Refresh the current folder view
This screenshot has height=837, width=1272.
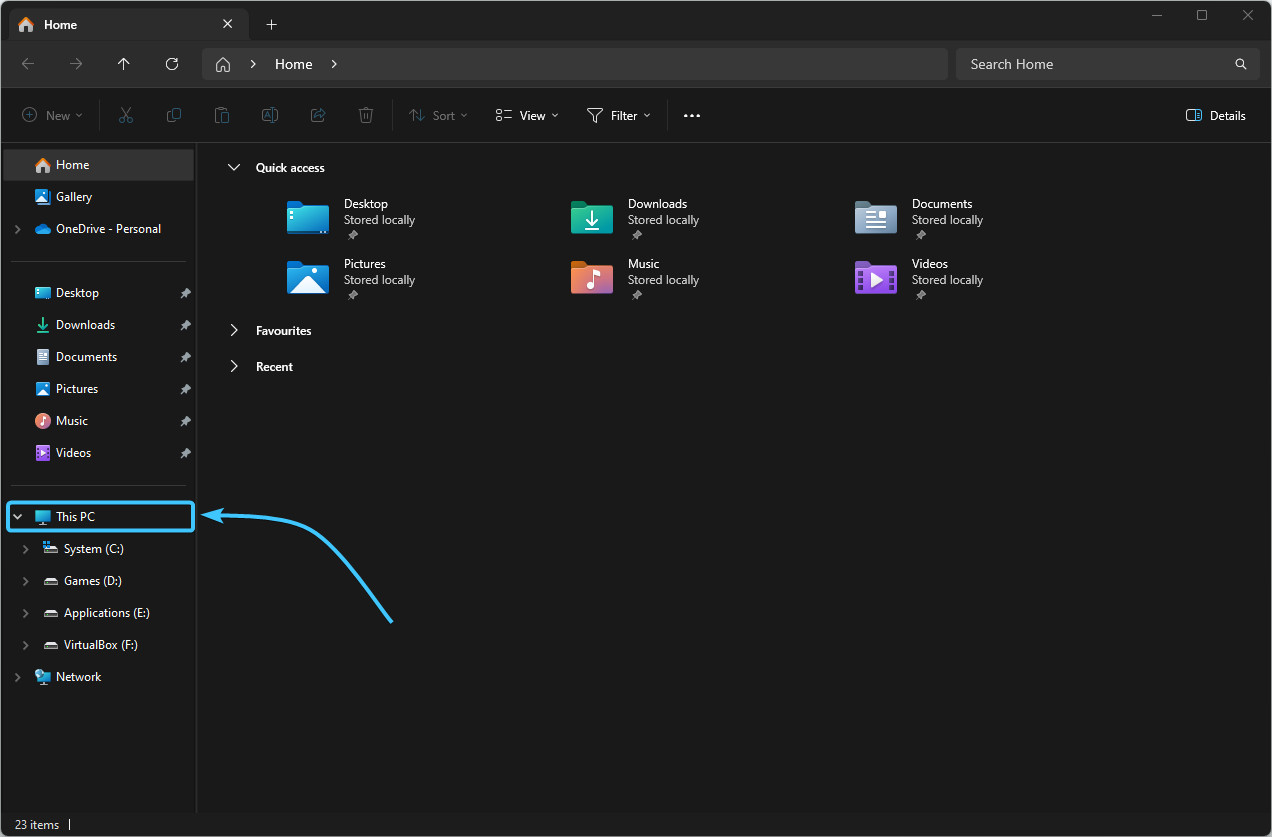[x=172, y=64]
